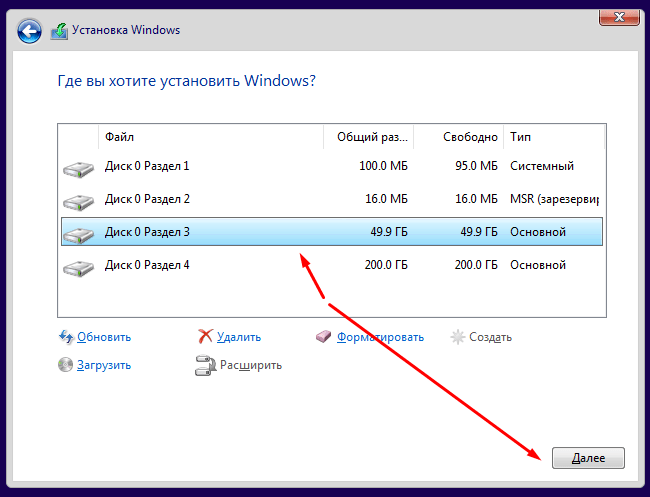Click the starburst icon next to Создать

[x=458, y=337]
